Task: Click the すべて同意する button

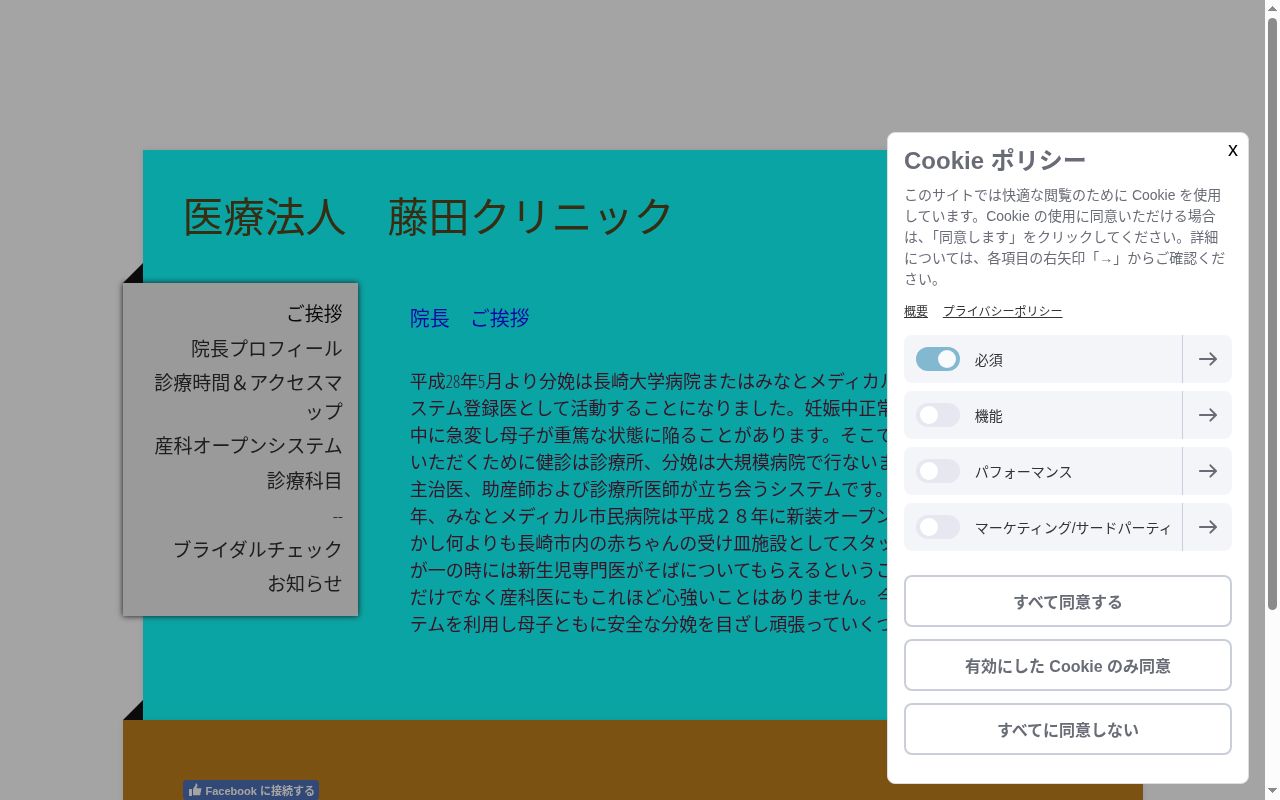Action: [x=1068, y=601]
